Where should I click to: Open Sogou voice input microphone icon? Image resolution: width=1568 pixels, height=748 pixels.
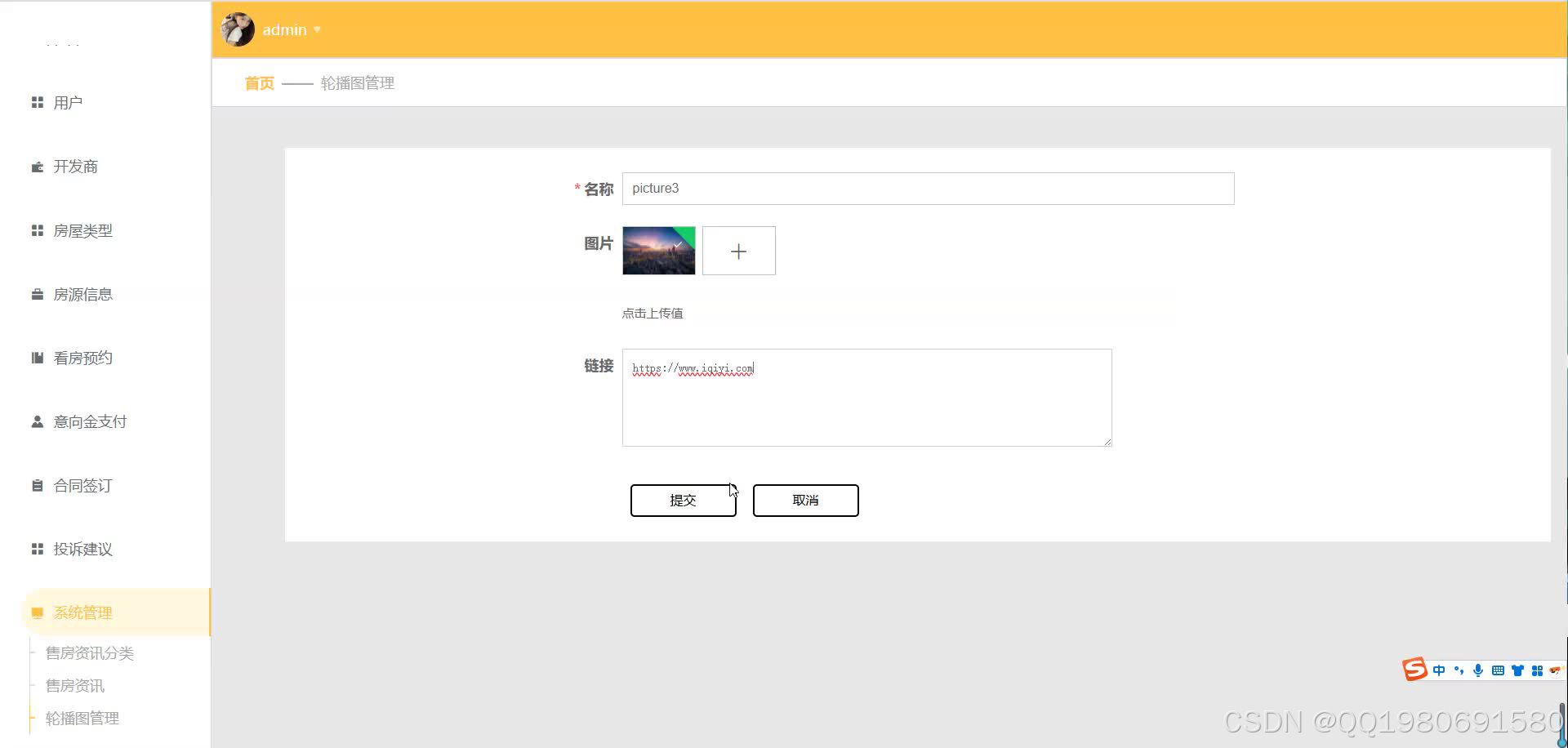pos(1478,670)
